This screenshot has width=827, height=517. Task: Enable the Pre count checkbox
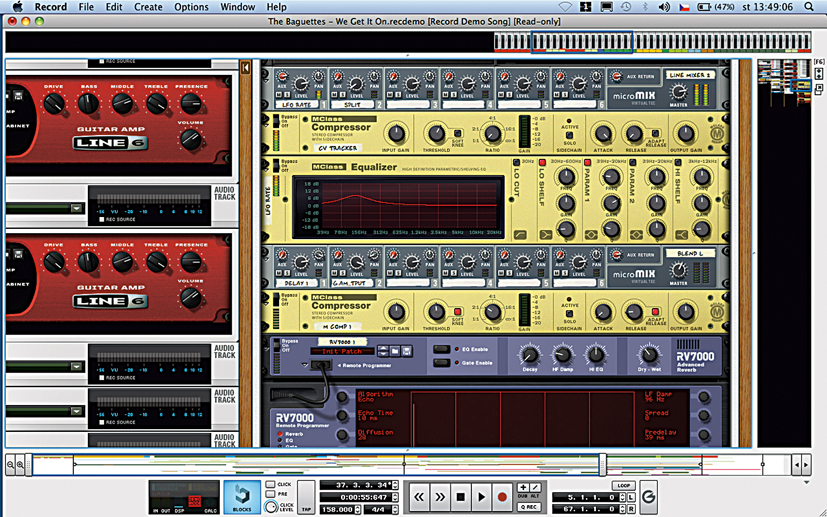[271, 494]
